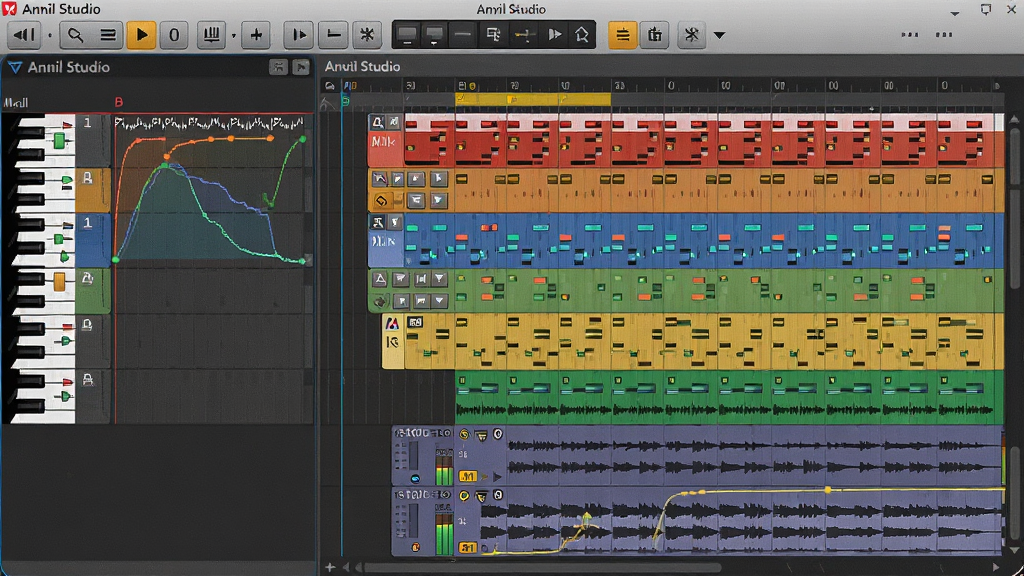Click the second small icon on red track header
Viewport: 1024px width, 576px height.
click(394, 121)
